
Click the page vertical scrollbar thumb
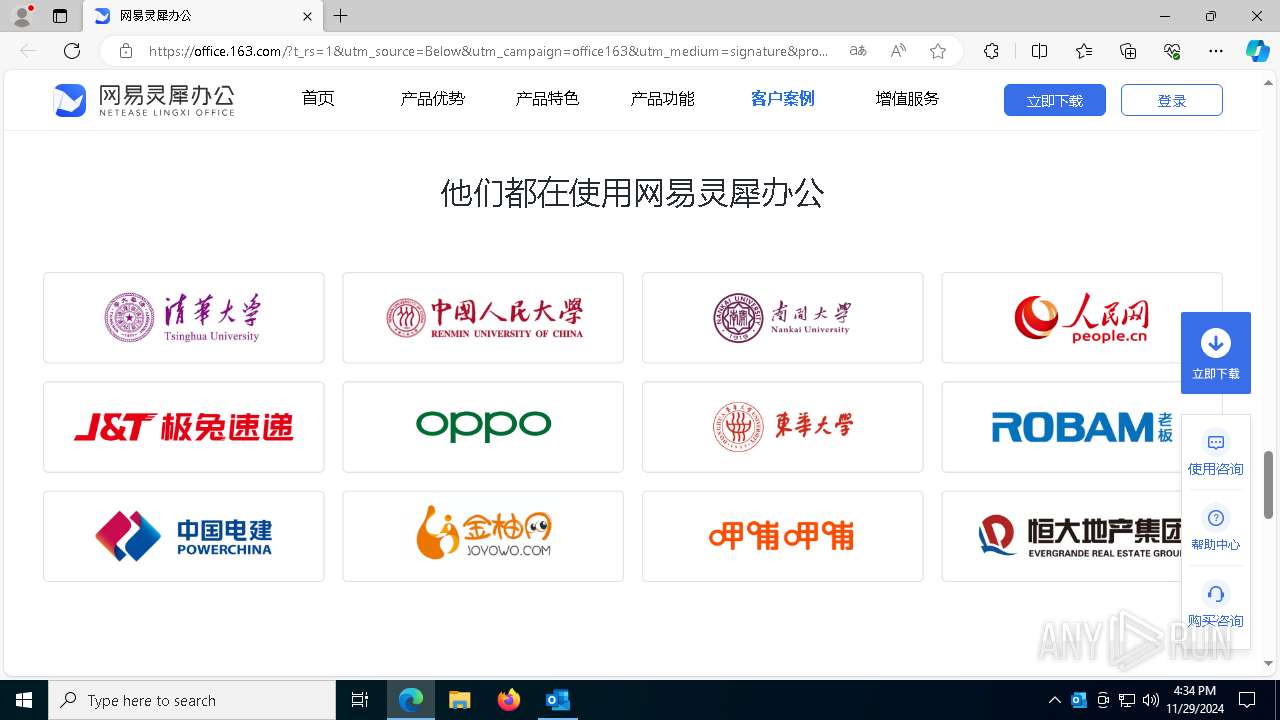pos(1269,485)
